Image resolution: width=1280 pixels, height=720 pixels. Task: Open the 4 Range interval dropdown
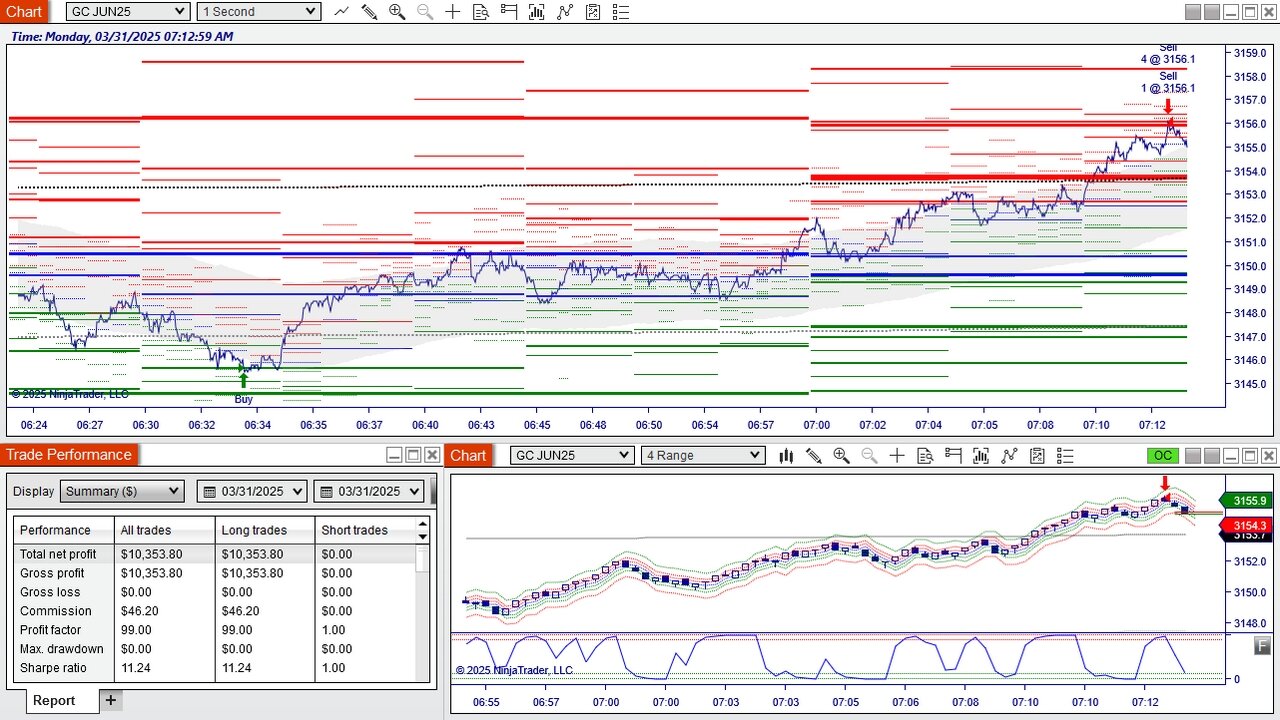703,456
